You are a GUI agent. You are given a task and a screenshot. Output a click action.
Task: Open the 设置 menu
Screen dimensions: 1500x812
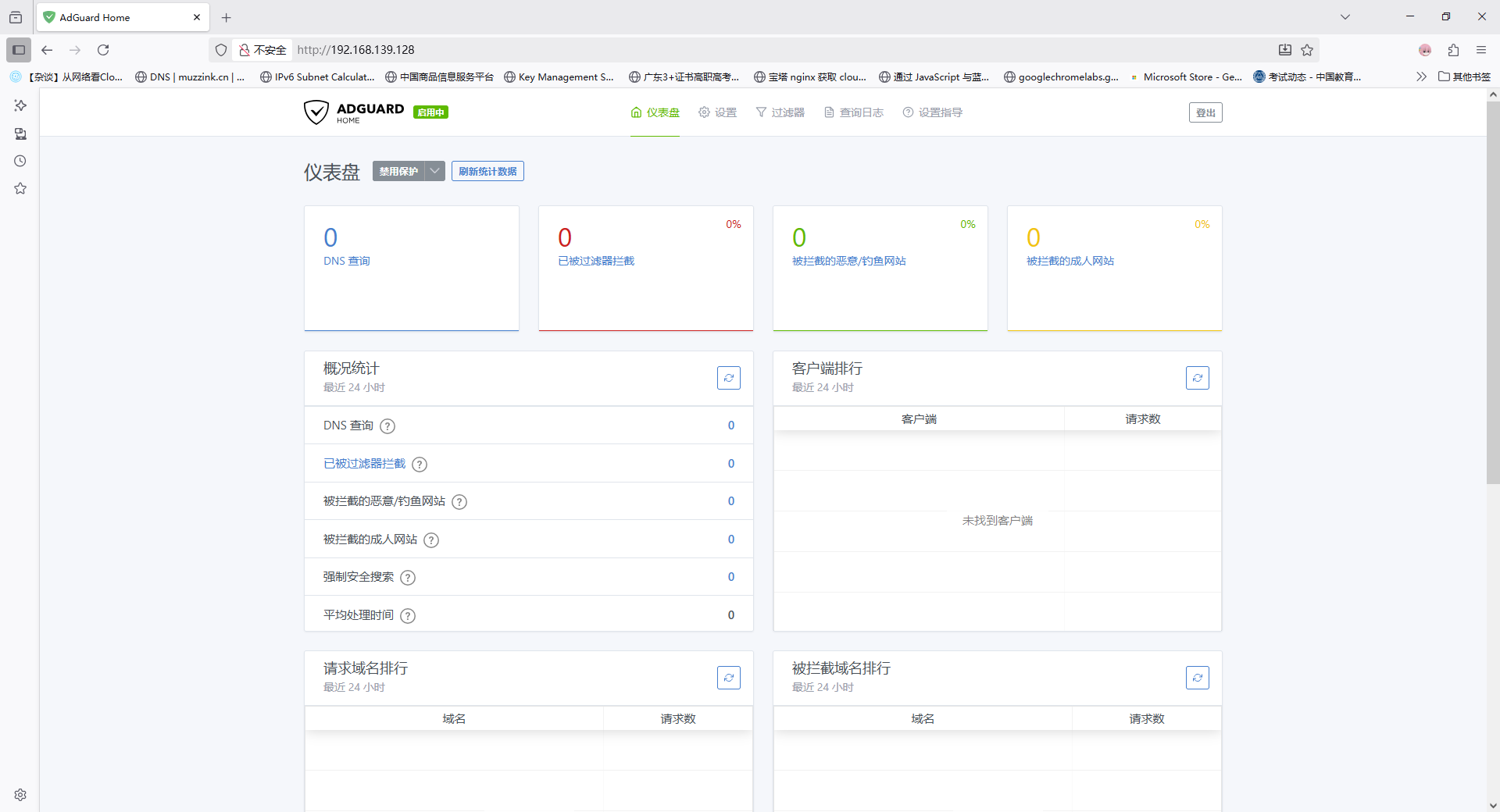(718, 112)
